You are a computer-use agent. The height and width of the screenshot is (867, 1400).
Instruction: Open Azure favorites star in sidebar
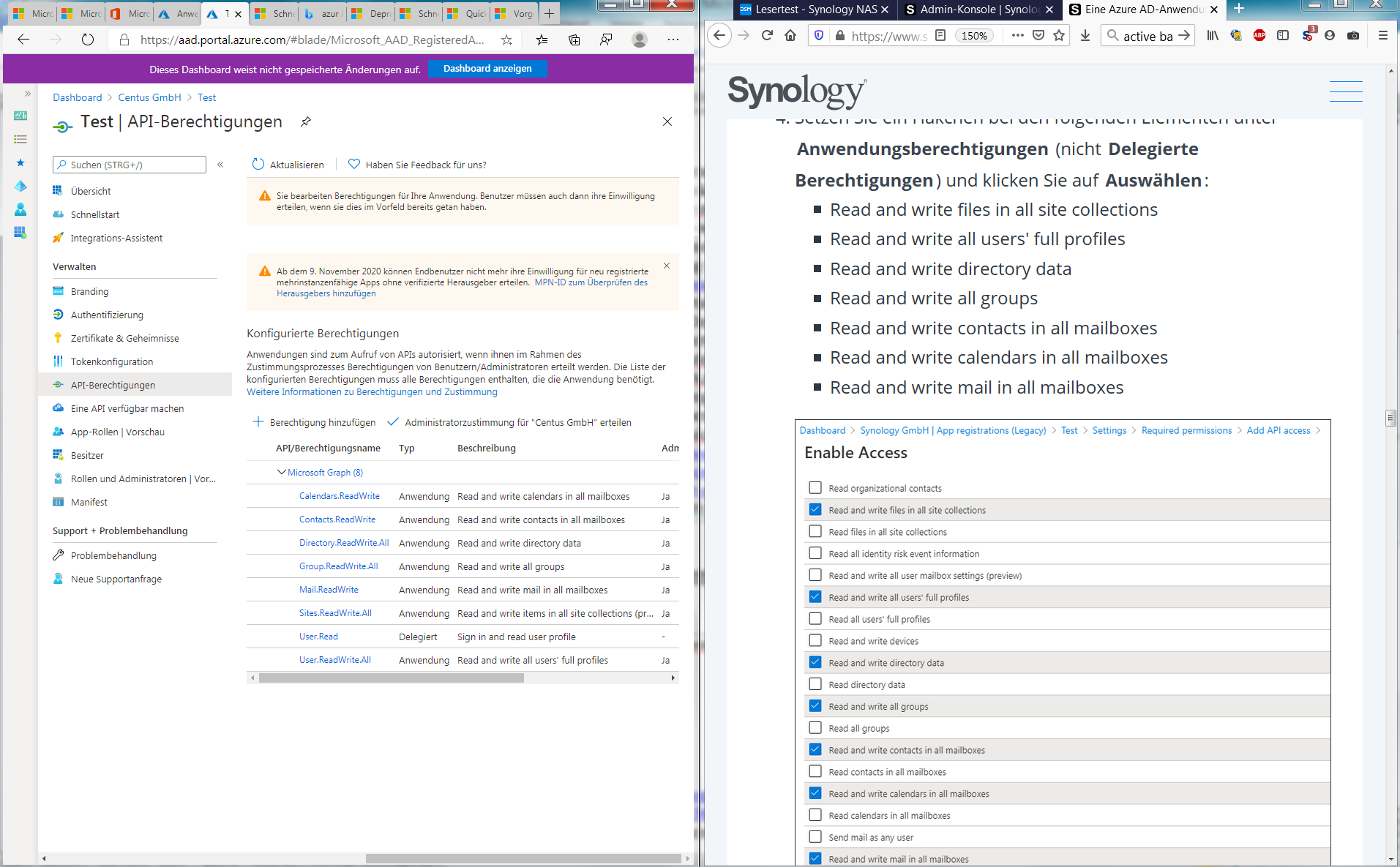point(20,162)
